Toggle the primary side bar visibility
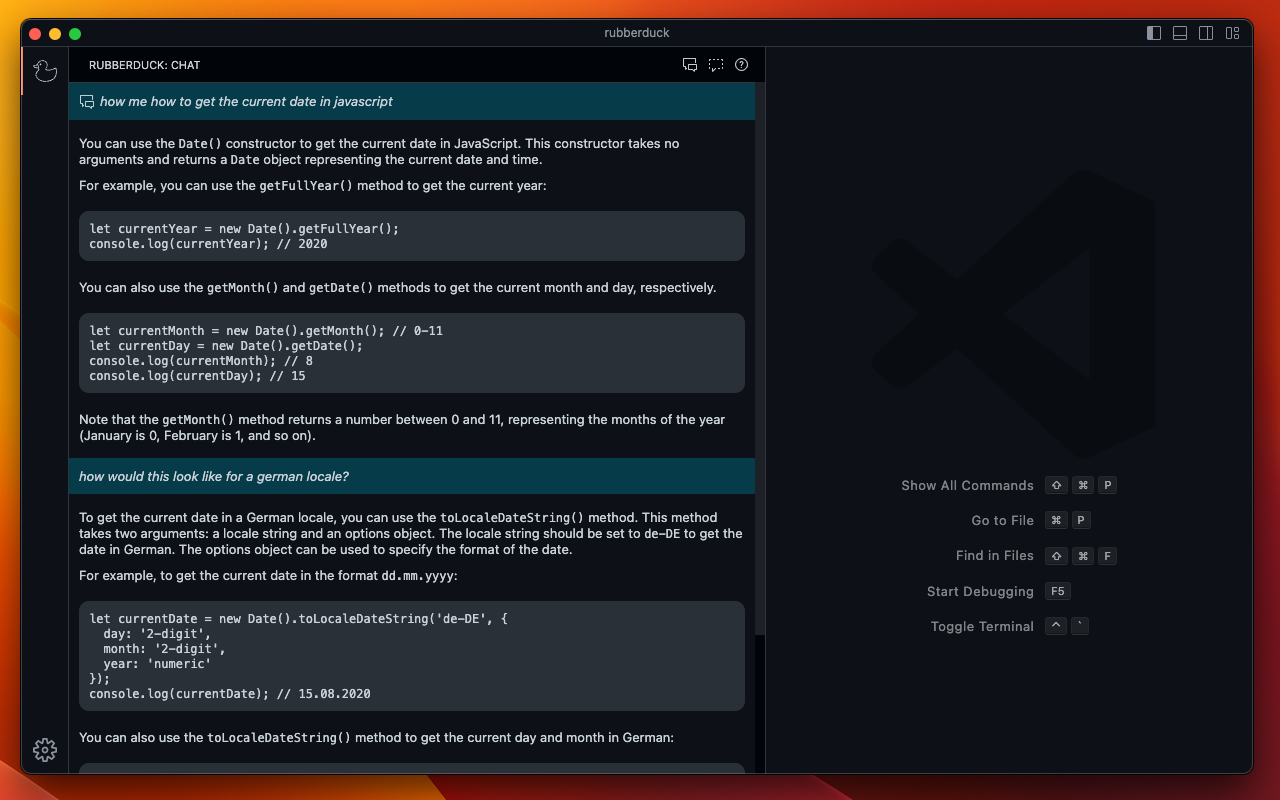The image size is (1280, 800). tap(1154, 33)
